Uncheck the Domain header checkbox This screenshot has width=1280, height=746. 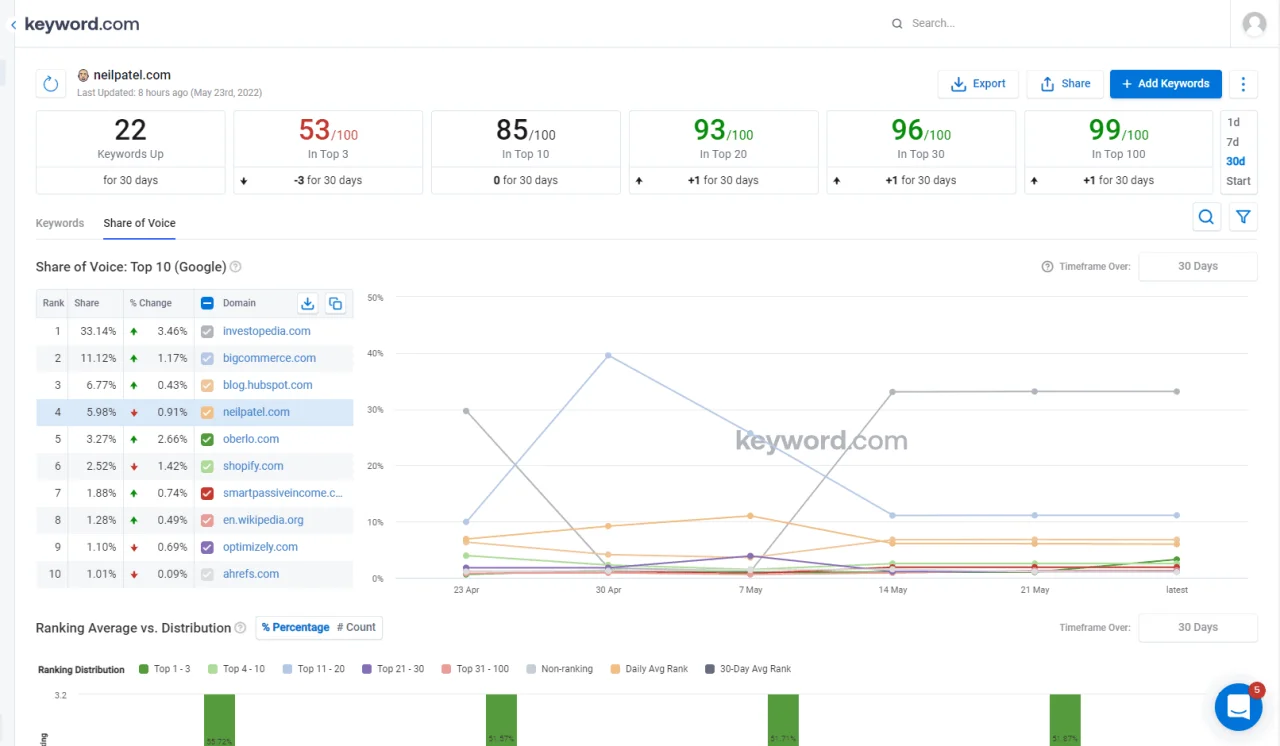click(x=207, y=303)
